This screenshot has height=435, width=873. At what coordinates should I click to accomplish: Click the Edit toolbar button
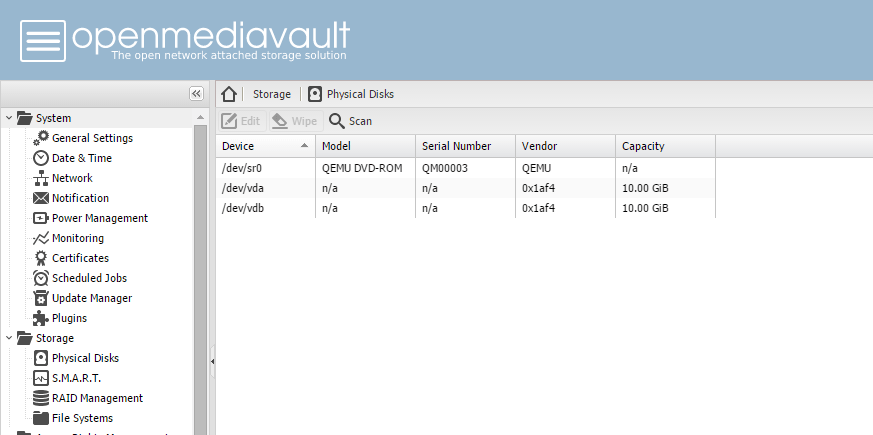tap(242, 121)
